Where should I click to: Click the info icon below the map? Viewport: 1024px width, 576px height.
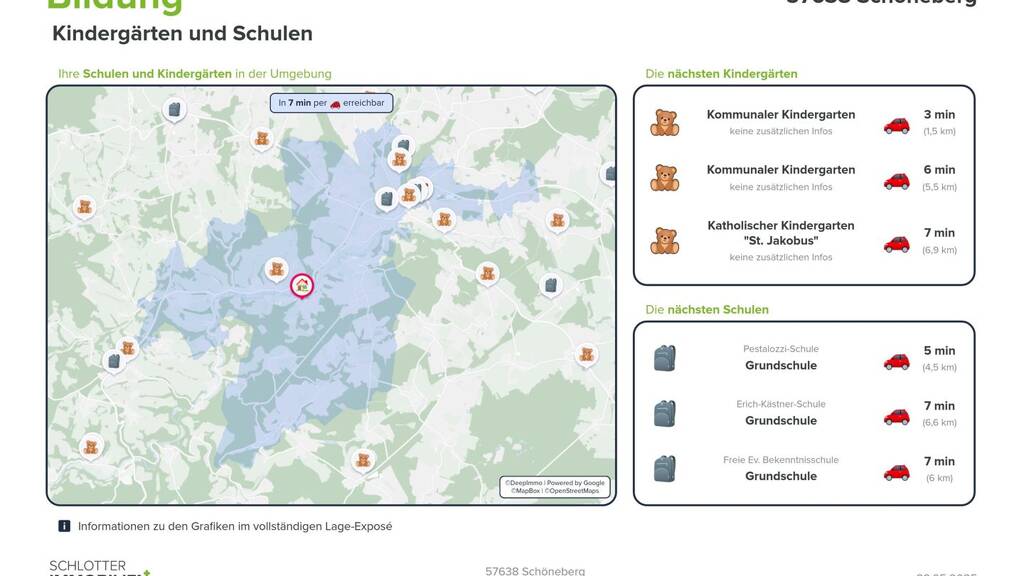64,526
